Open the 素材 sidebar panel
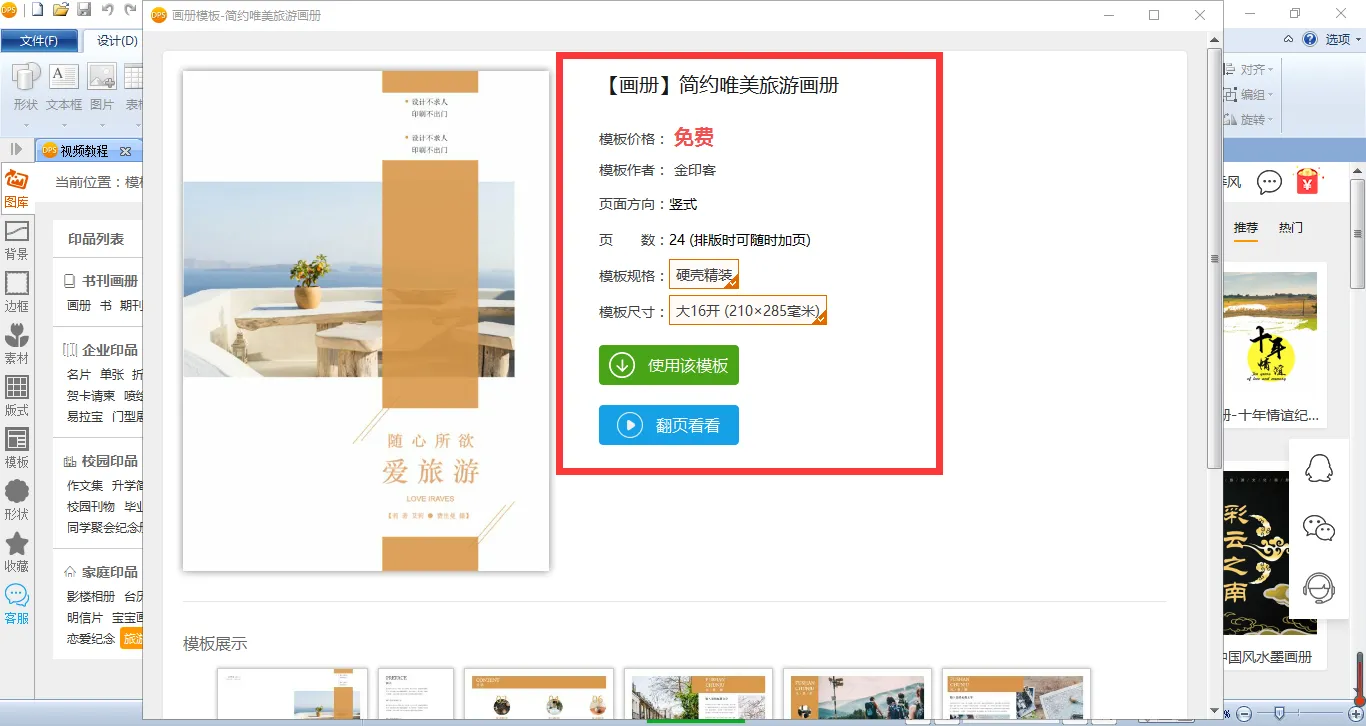 17,344
